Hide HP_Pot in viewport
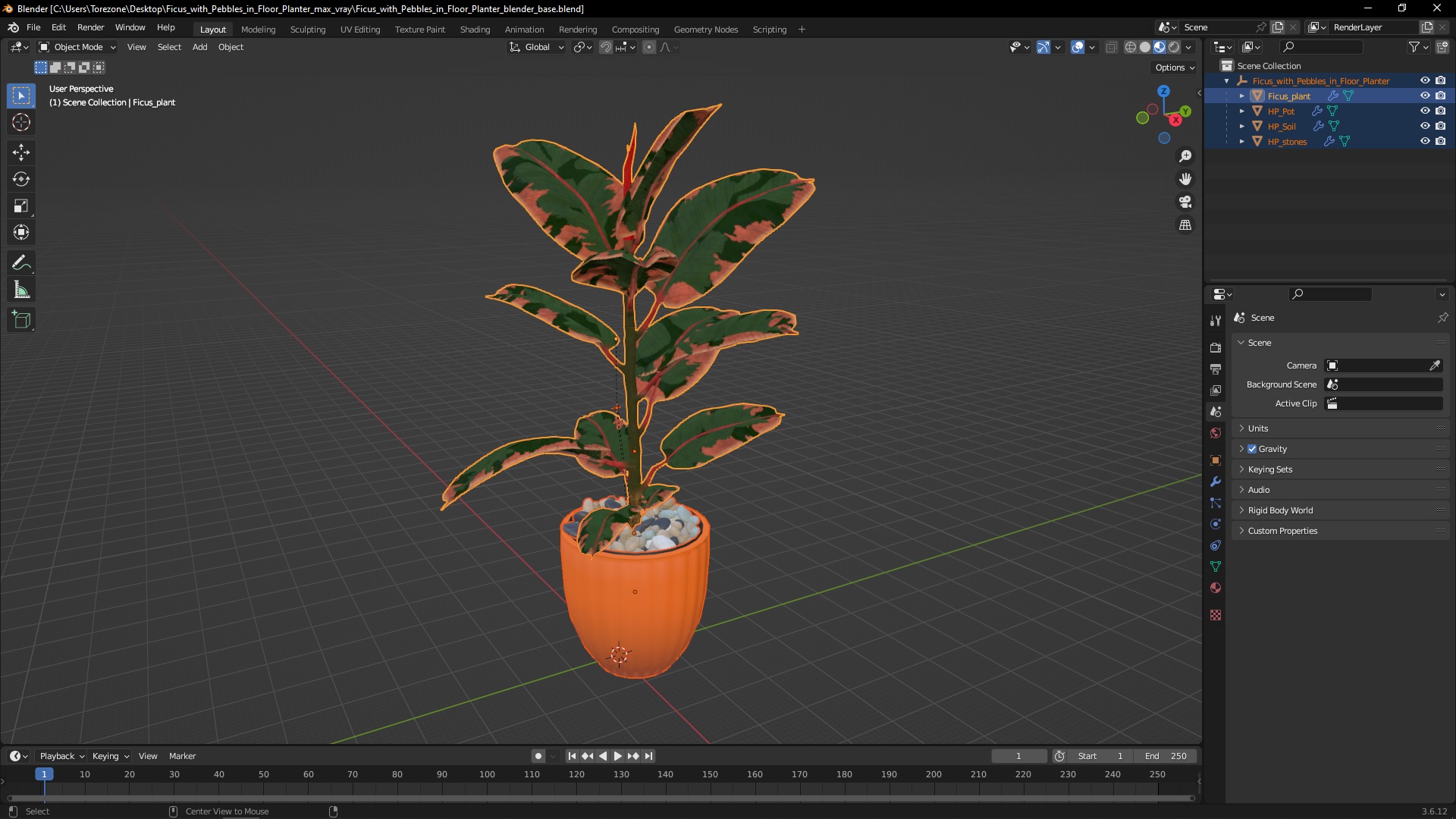1456x819 pixels. (1425, 111)
